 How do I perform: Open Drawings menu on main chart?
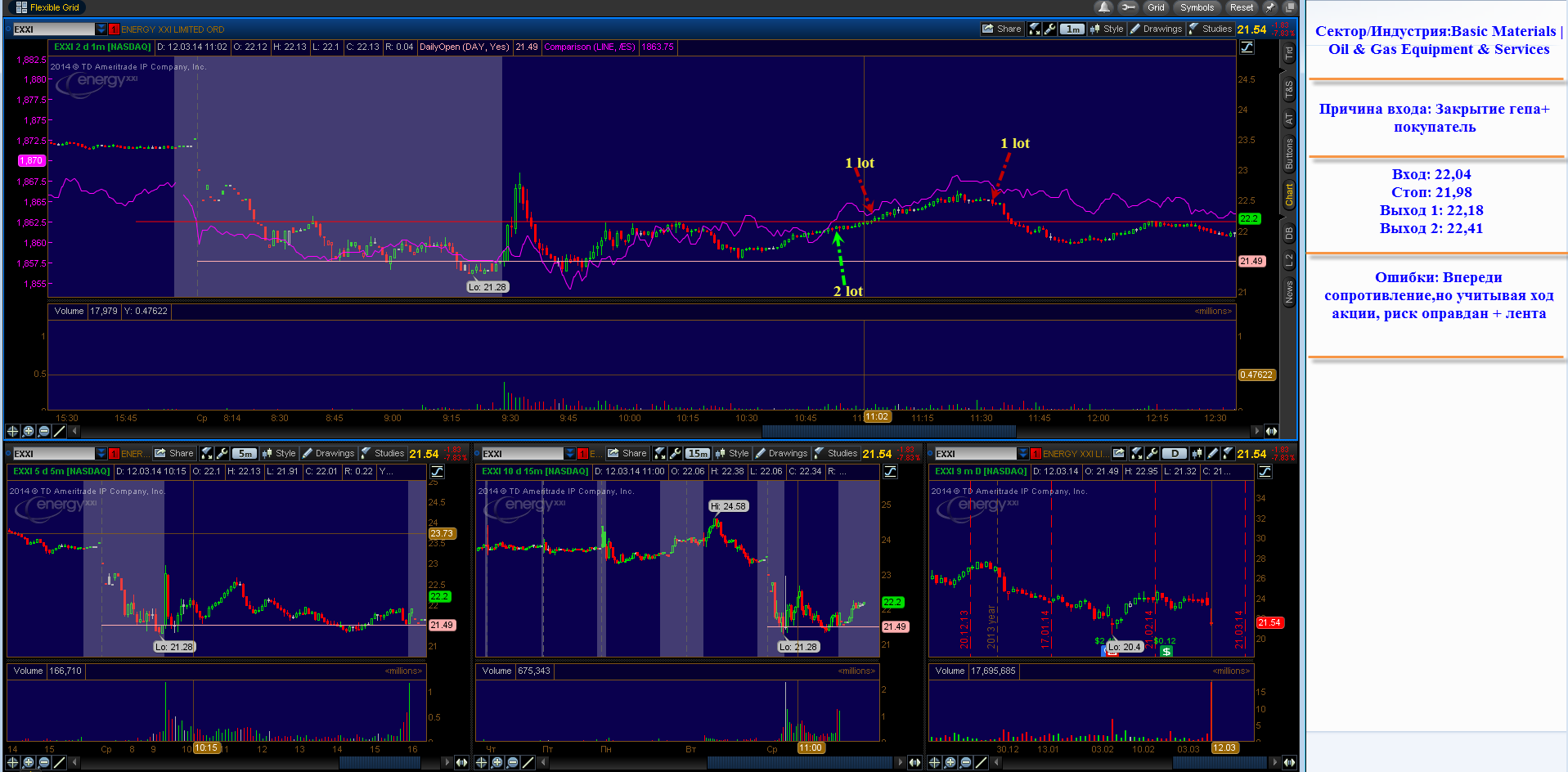point(1156,29)
